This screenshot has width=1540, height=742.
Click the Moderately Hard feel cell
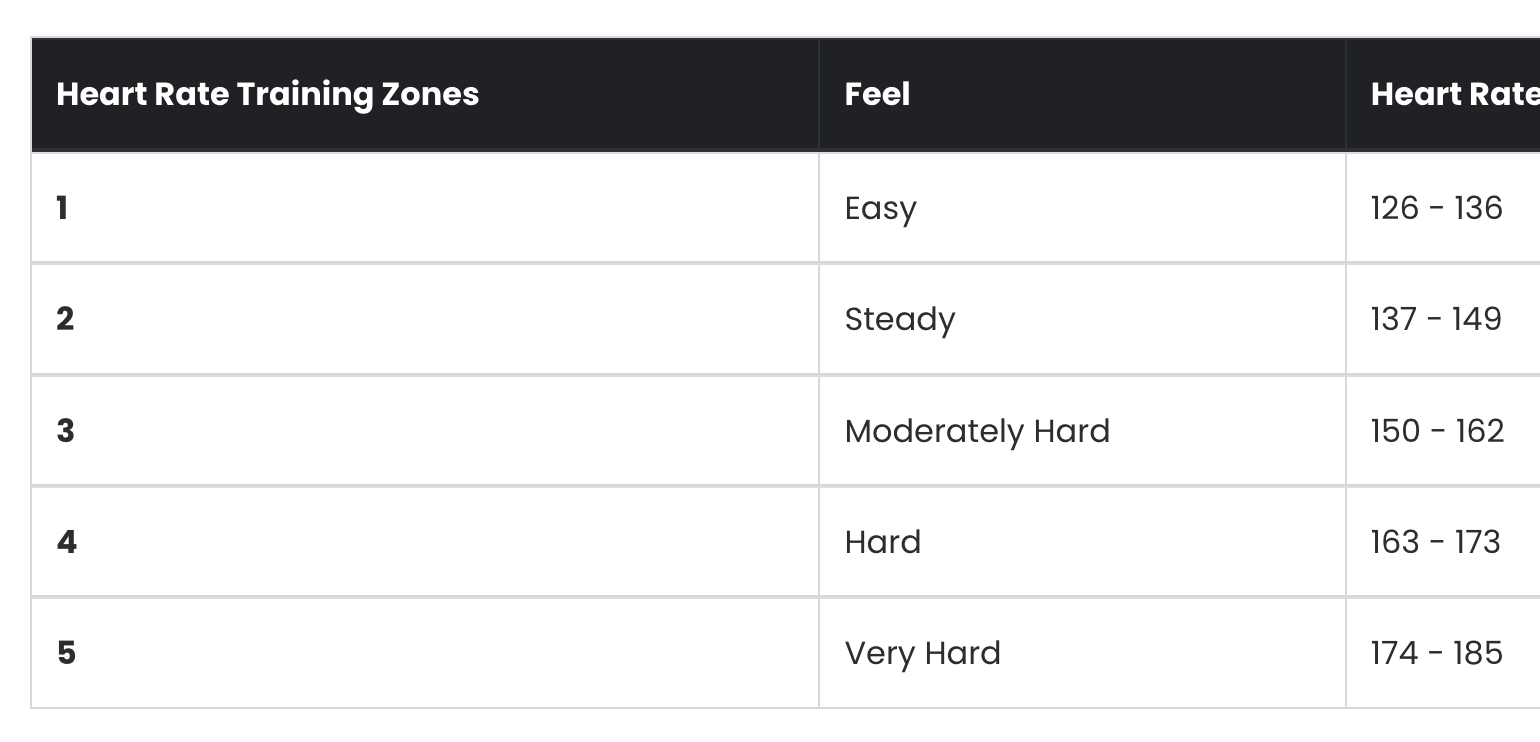tap(977, 431)
